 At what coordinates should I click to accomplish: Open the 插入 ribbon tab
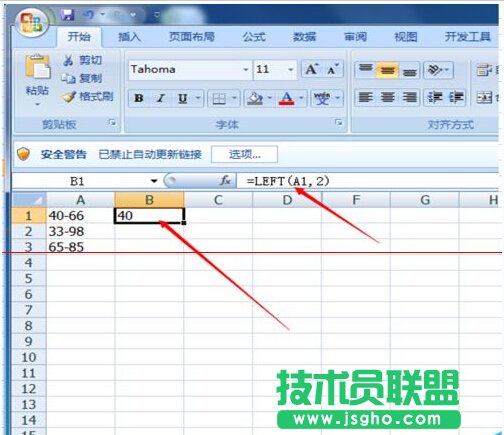click(x=129, y=37)
